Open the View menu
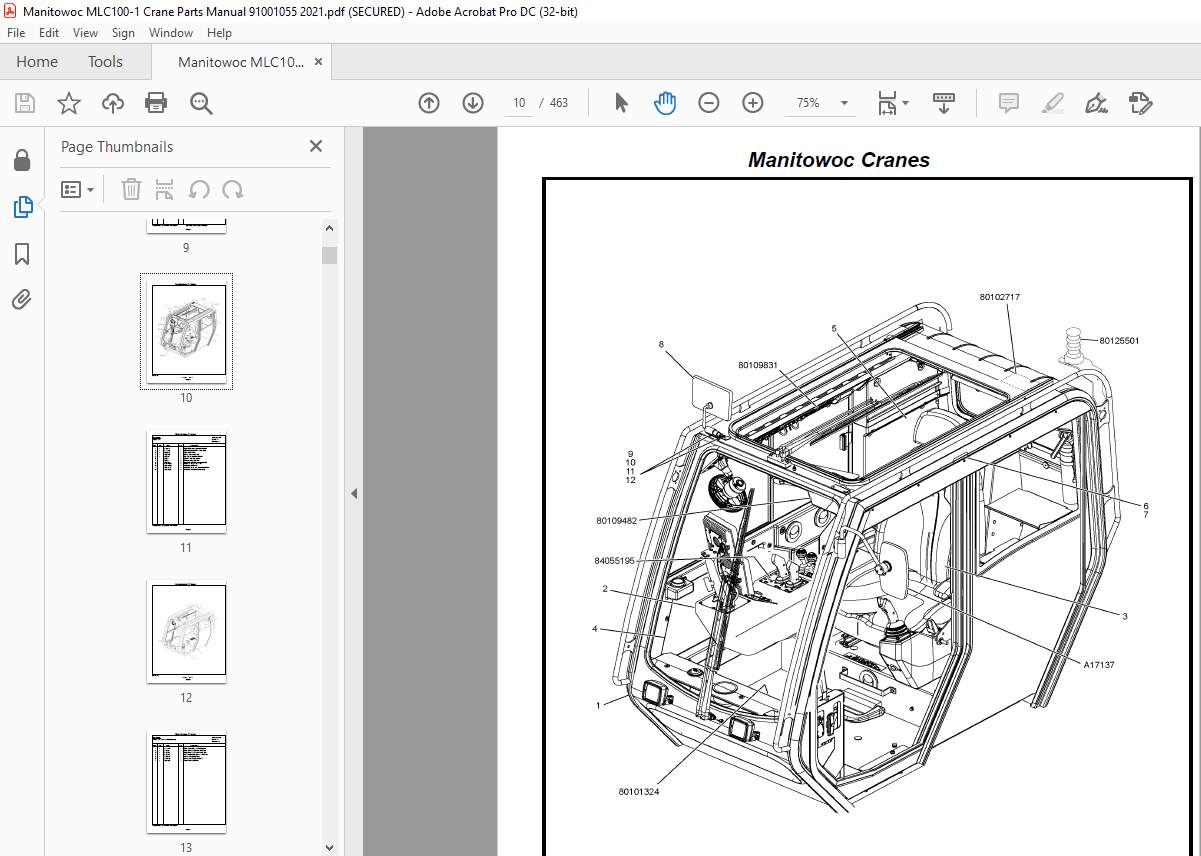This screenshot has width=1201, height=856. pyautogui.click(x=85, y=33)
